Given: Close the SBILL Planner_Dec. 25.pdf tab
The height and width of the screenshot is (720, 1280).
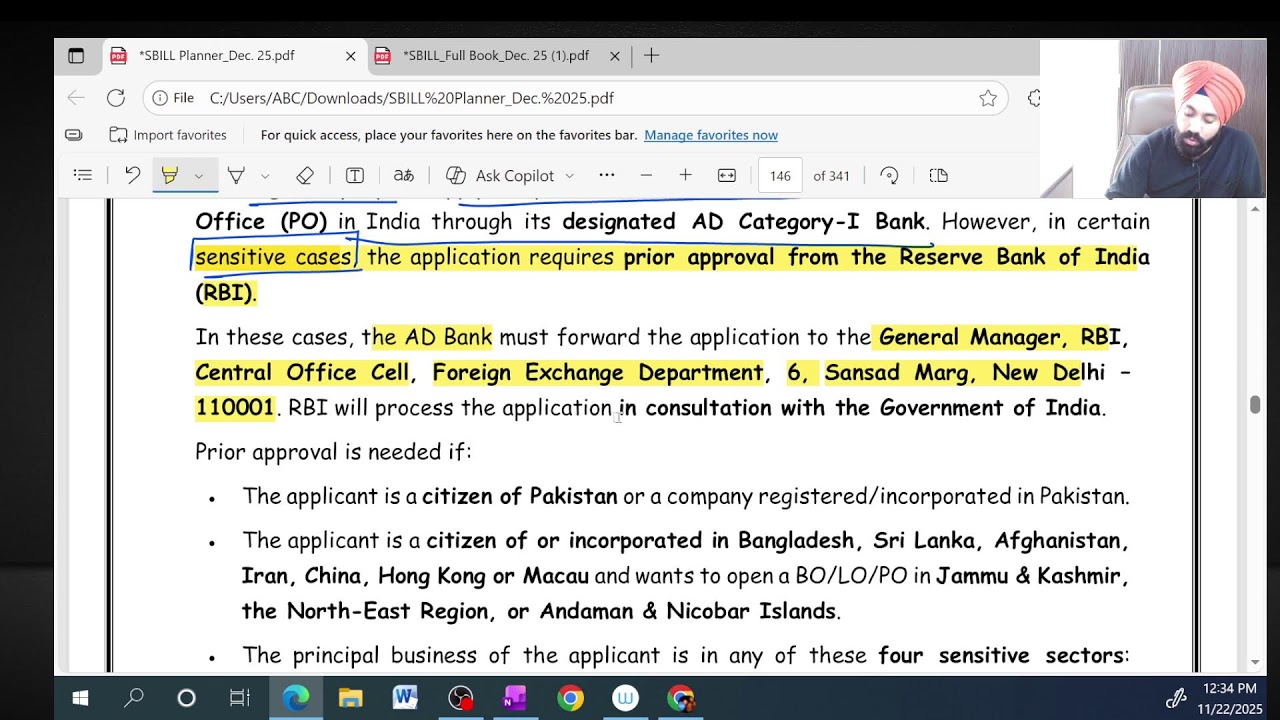Looking at the screenshot, I should [350, 56].
